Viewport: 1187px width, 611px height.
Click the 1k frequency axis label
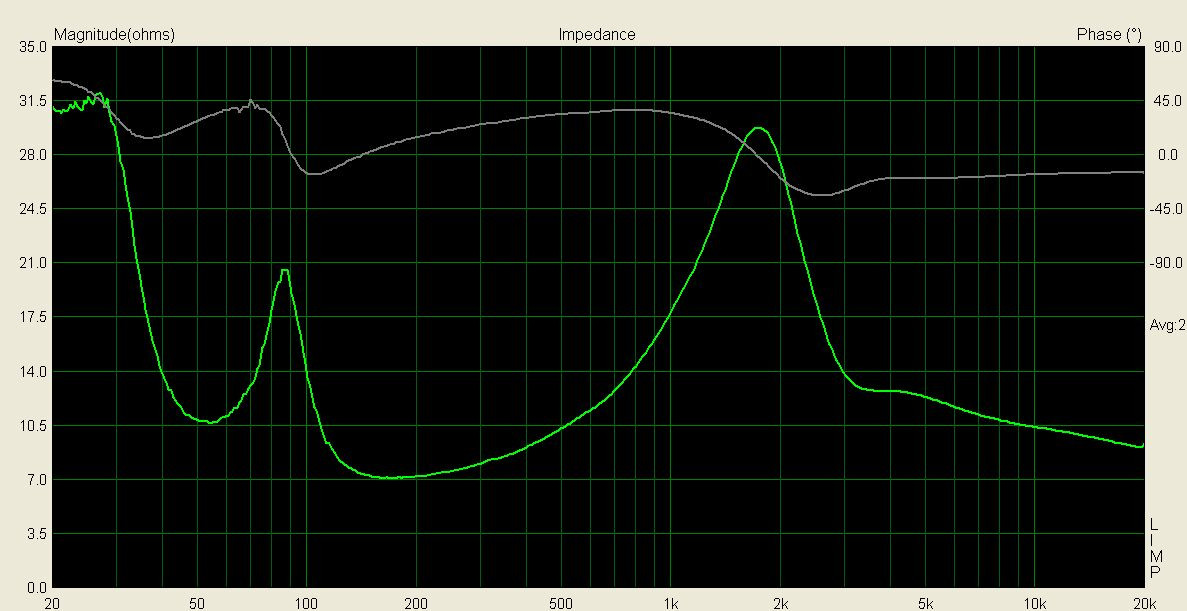coord(671,603)
